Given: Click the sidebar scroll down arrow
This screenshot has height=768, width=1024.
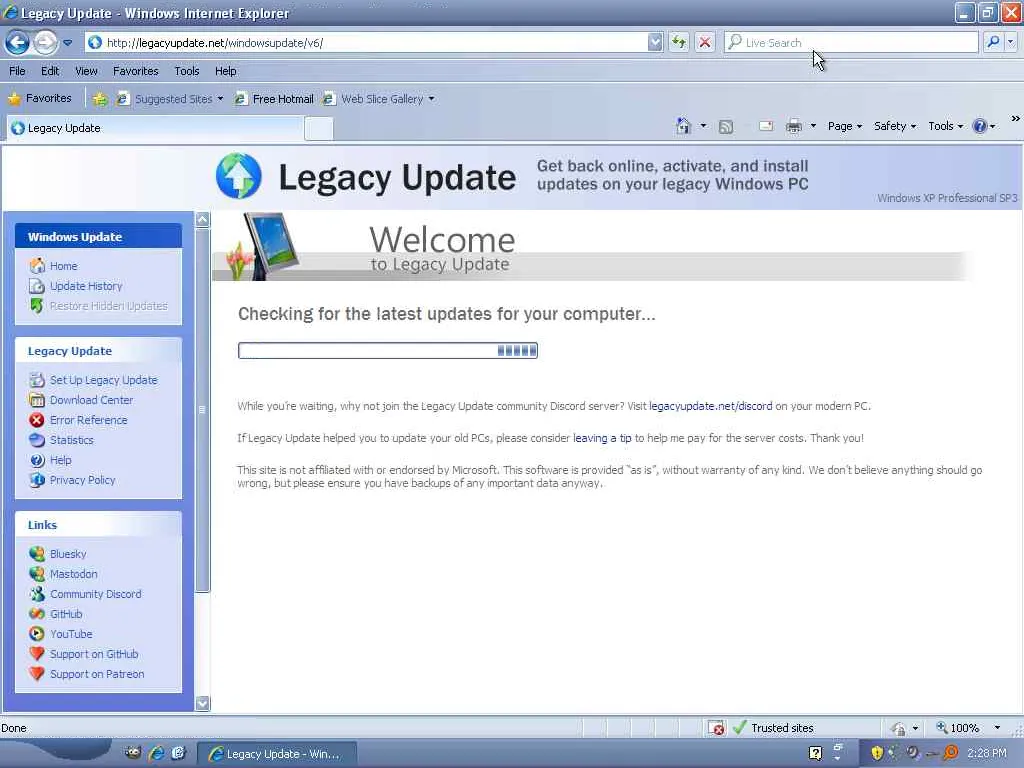Looking at the screenshot, I should point(202,703).
